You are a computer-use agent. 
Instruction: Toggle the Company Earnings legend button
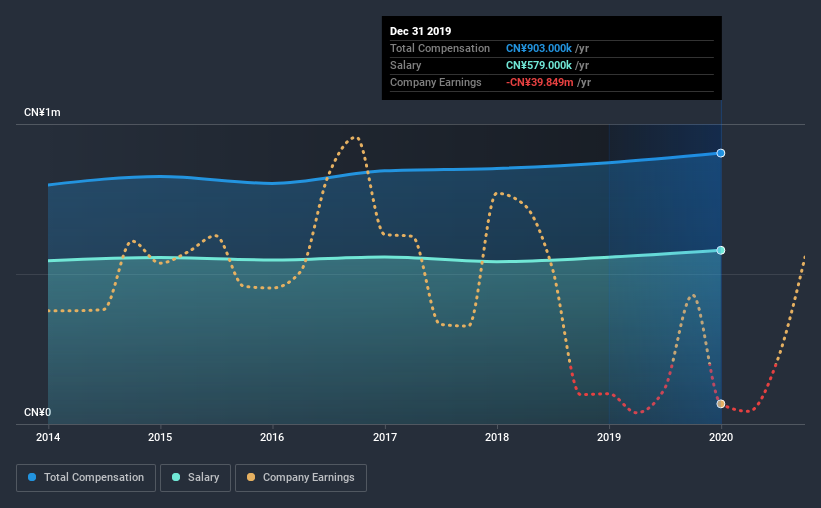[x=301, y=478]
